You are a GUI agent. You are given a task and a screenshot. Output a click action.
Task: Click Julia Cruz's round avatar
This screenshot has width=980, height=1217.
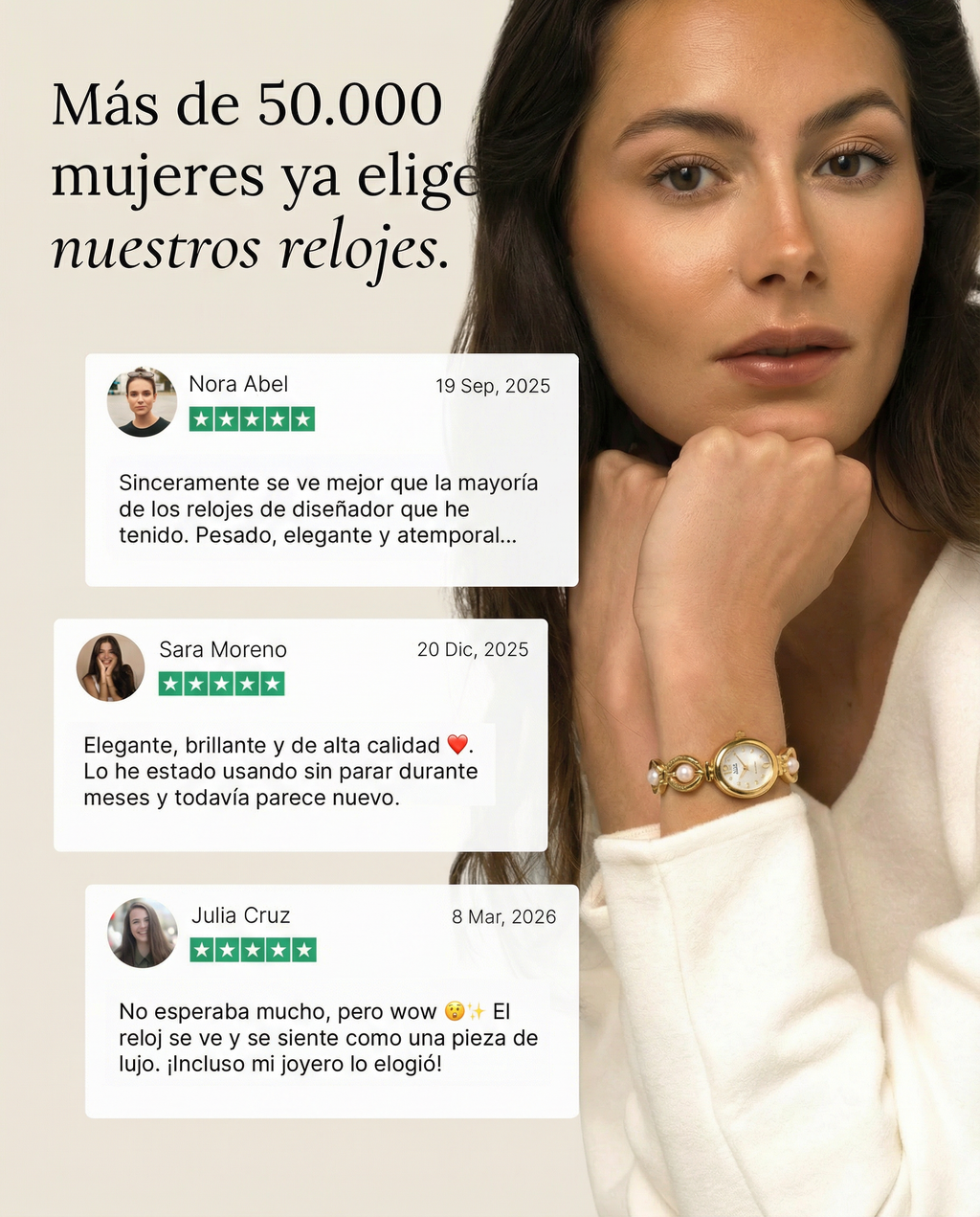[x=143, y=933]
